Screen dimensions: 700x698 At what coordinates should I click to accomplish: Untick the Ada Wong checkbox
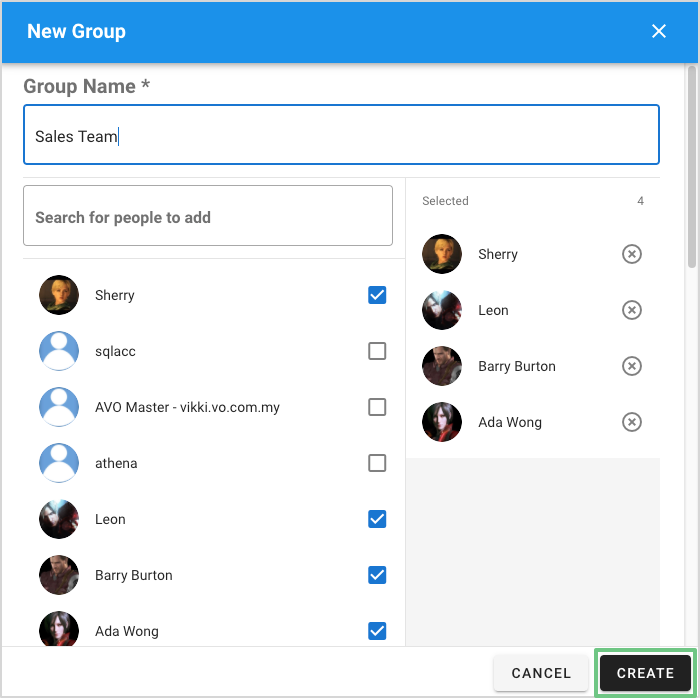377,631
